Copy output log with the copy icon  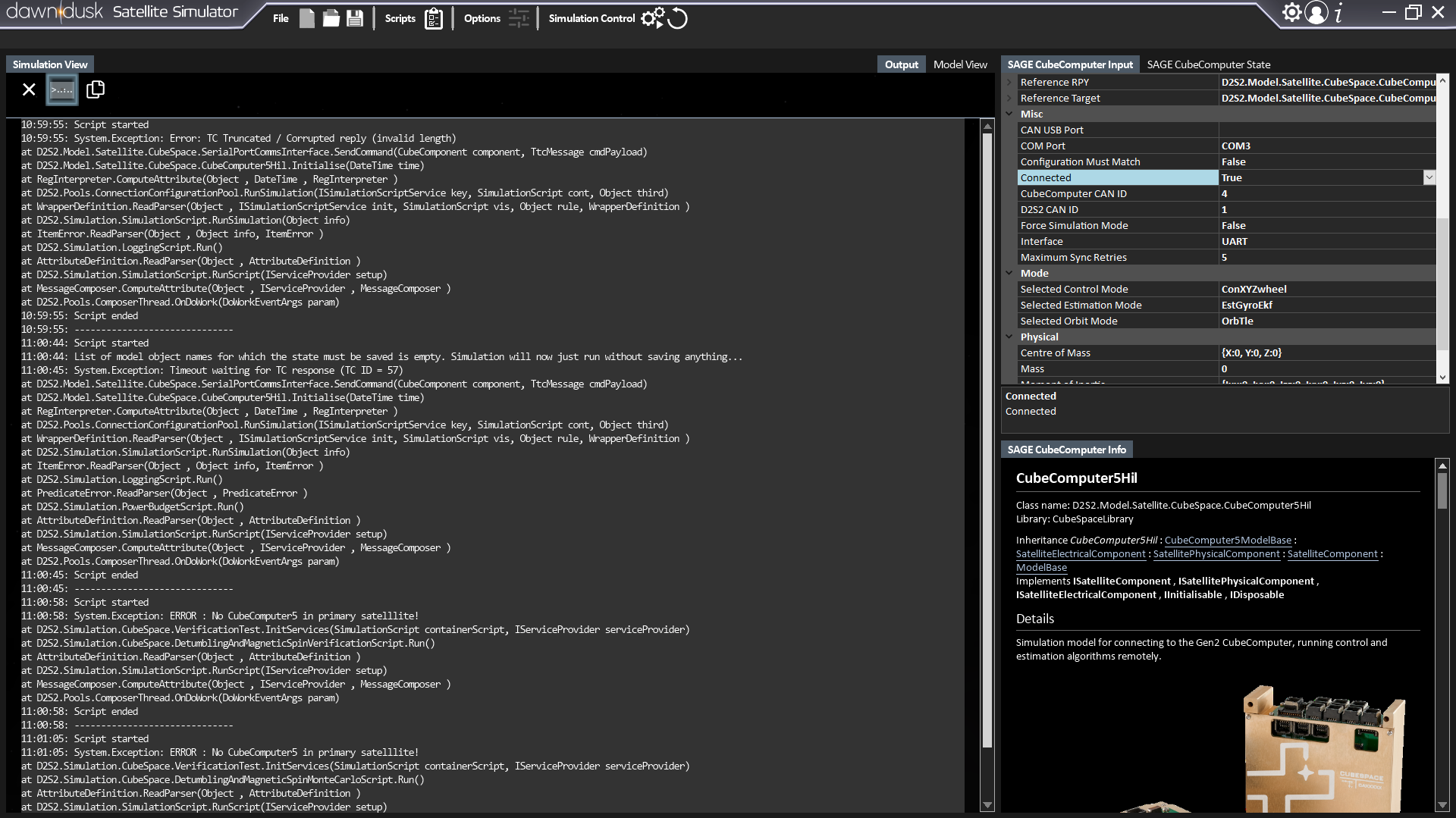pos(96,89)
